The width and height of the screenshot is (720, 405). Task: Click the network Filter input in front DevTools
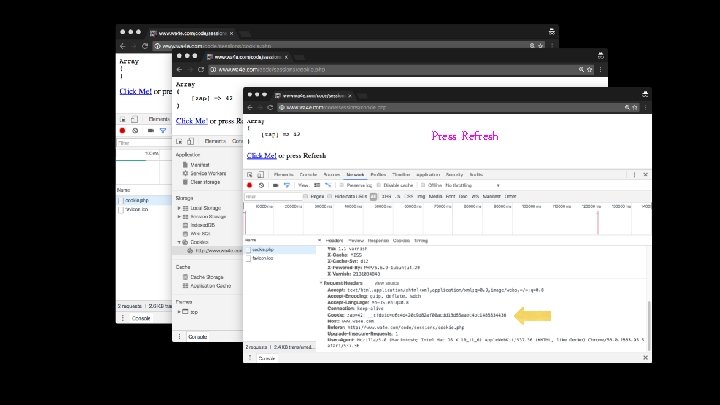(x=273, y=197)
